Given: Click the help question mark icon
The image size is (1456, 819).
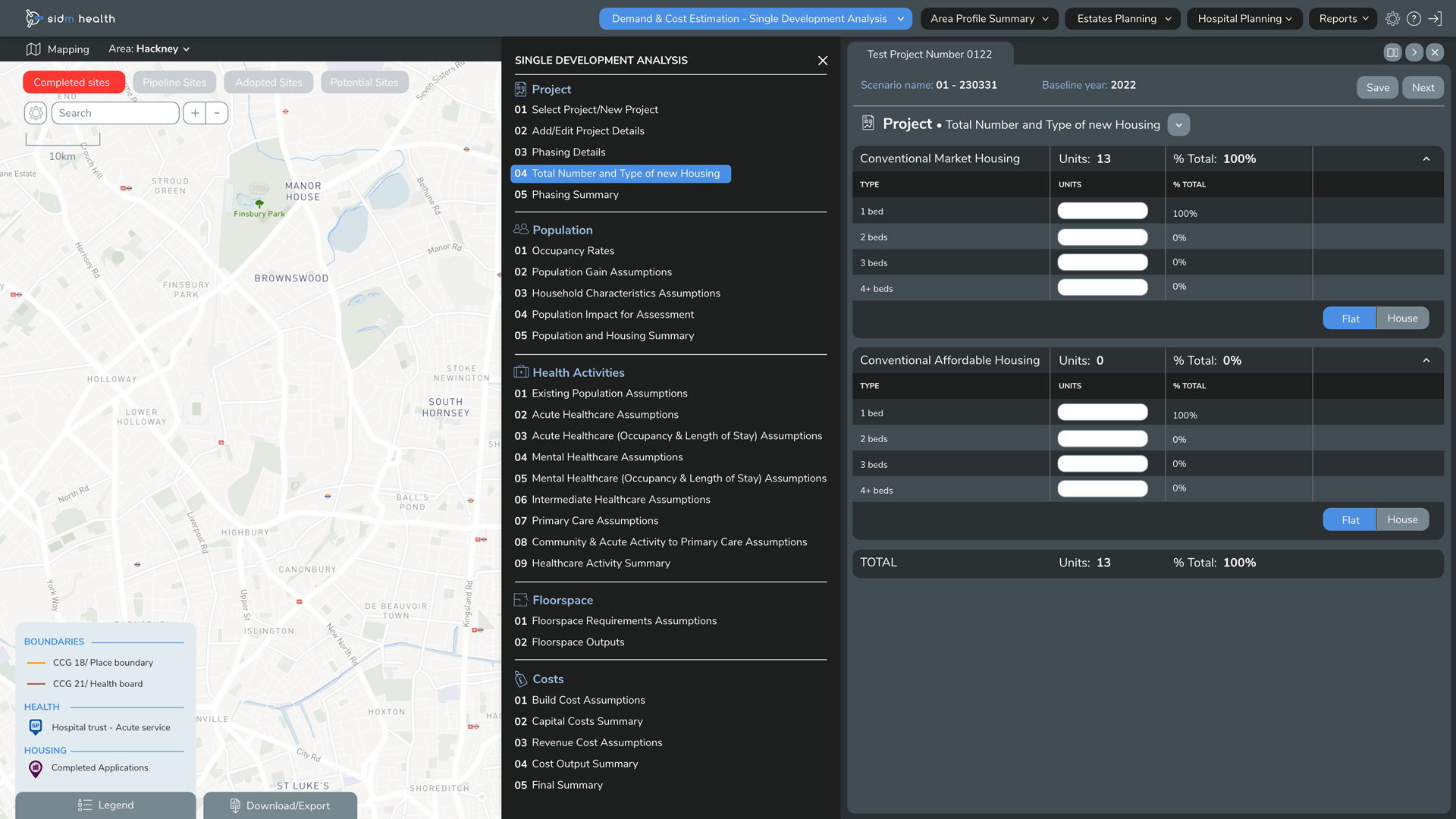Looking at the screenshot, I should tap(1414, 19).
